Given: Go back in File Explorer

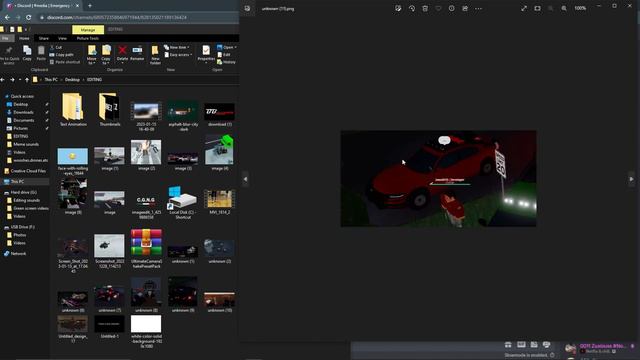Looking at the screenshot, I should click(3, 80).
